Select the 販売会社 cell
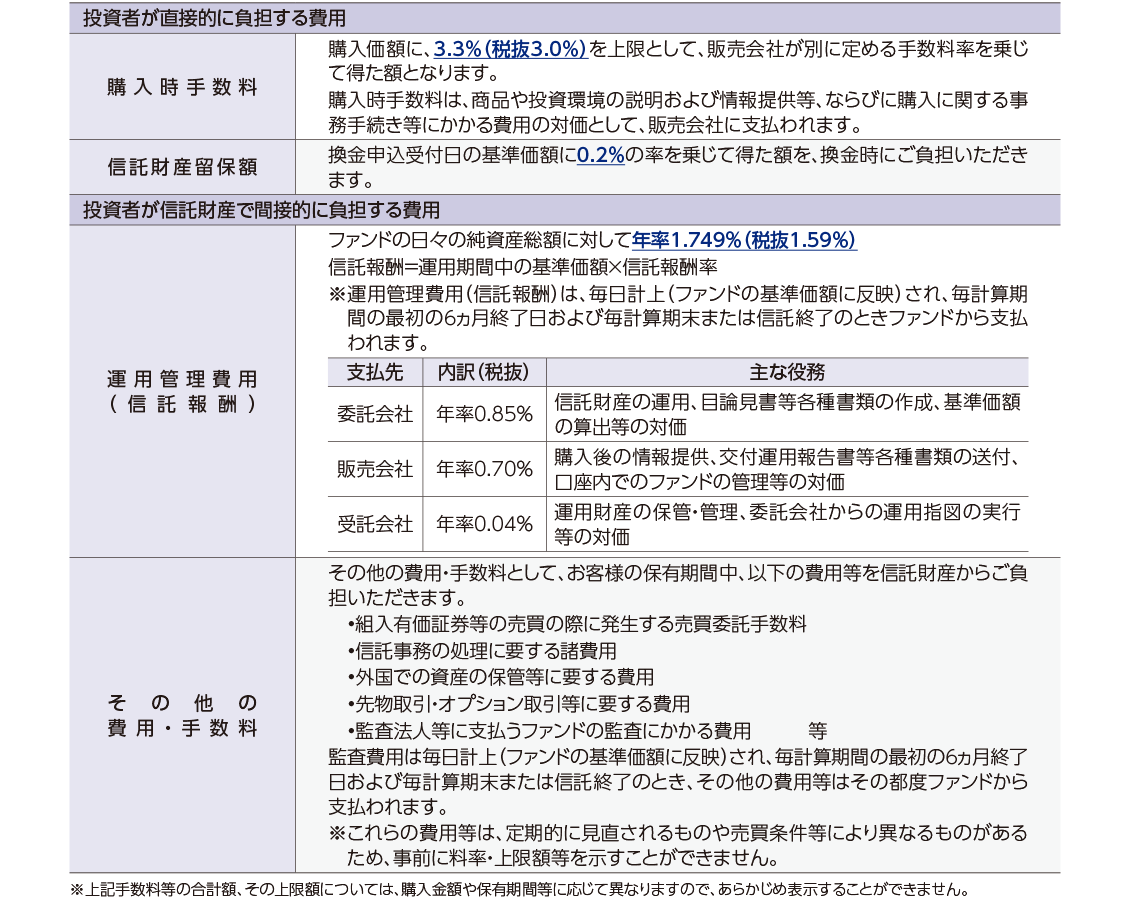This screenshot has width=1130, height=898. click(375, 469)
